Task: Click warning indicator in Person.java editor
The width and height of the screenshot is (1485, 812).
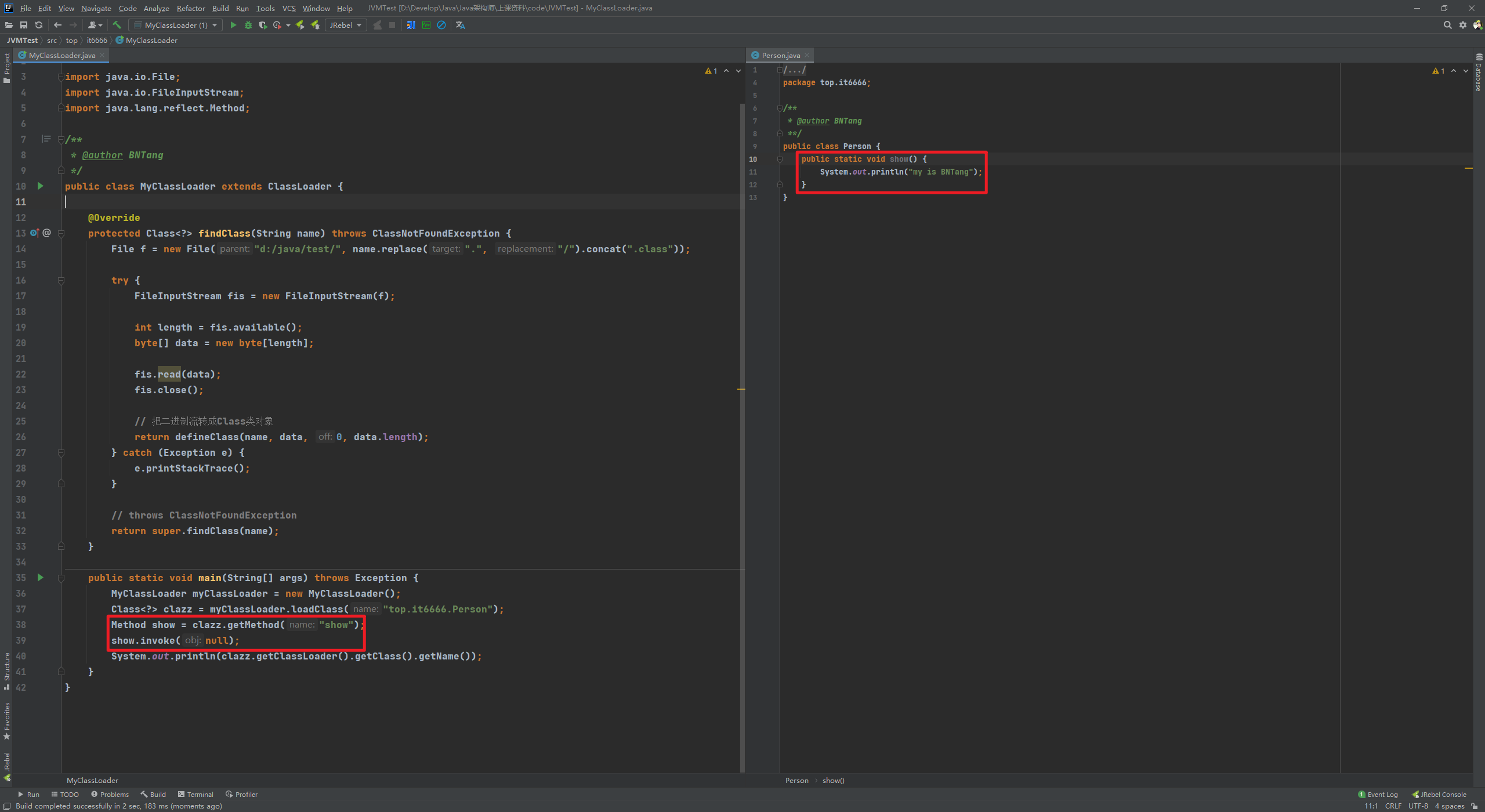Action: point(1438,71)
